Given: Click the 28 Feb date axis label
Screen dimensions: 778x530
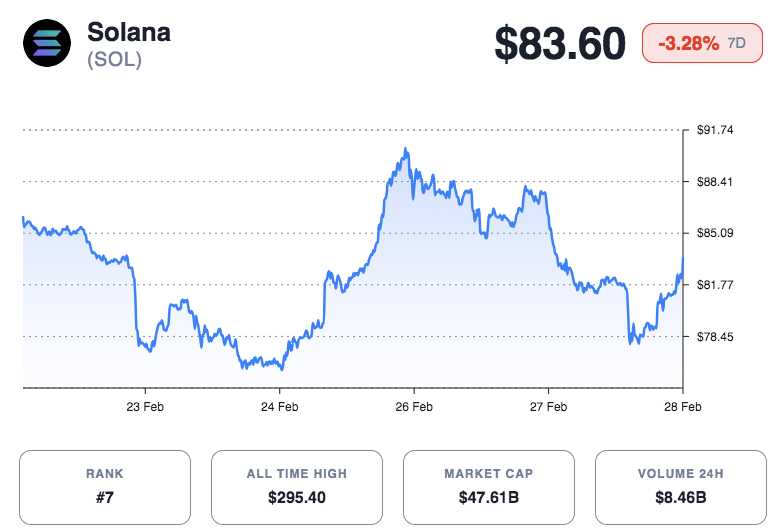Looking at the screenshot, I should (x=682, y=407).
